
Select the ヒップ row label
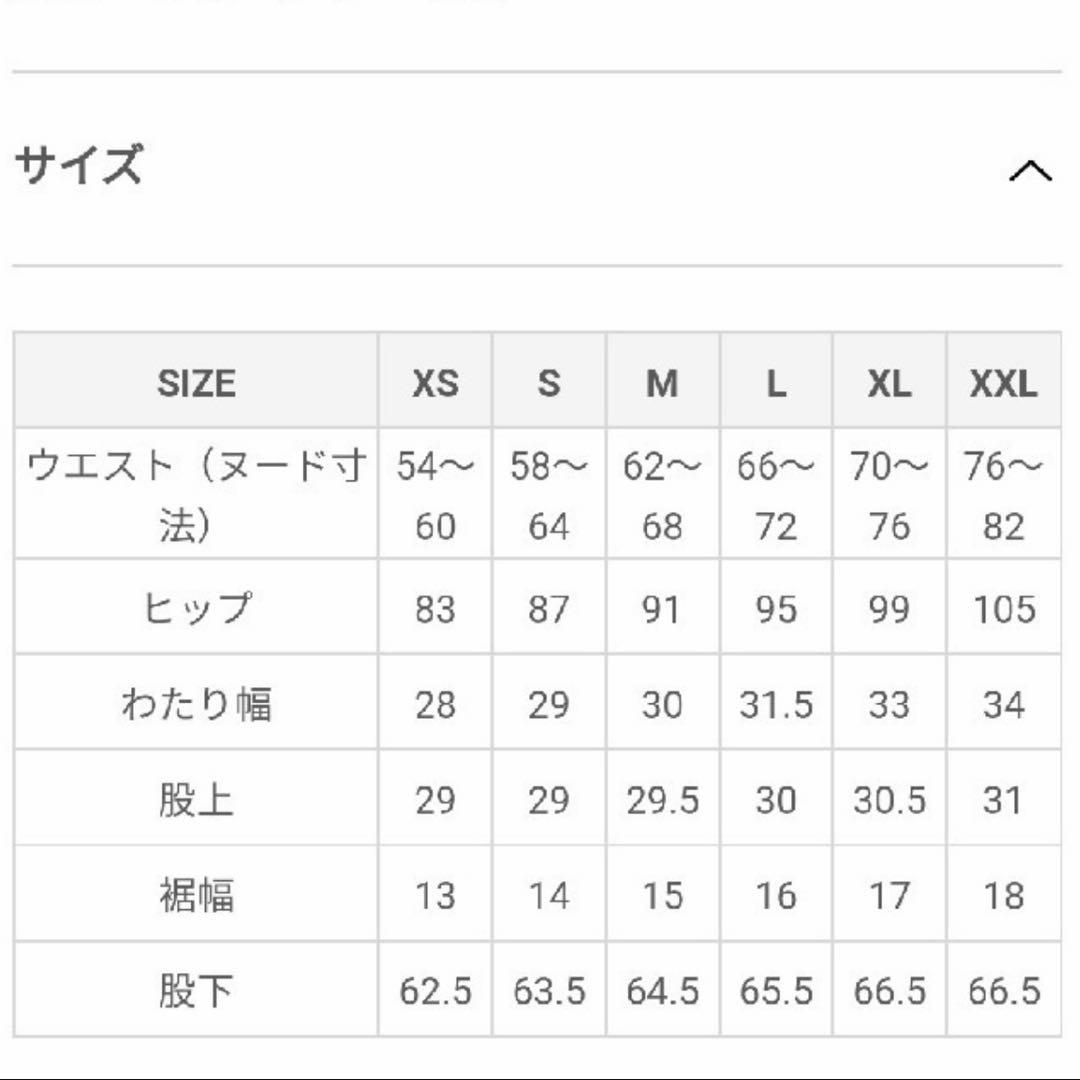click(x=196, y=608)
